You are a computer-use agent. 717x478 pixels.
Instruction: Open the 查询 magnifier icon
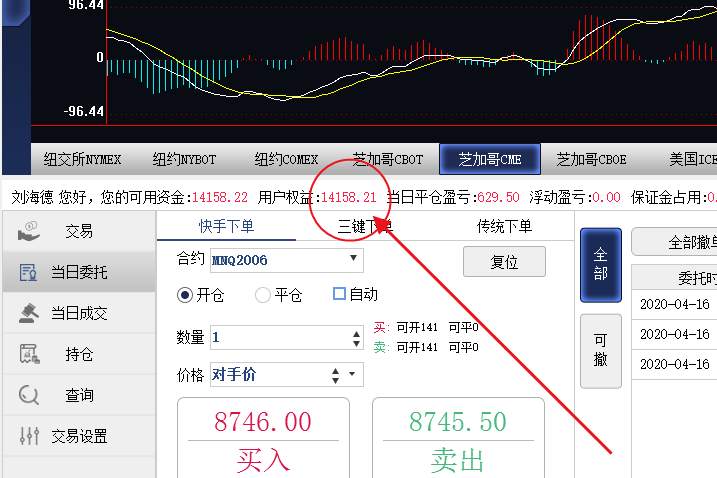29,395
